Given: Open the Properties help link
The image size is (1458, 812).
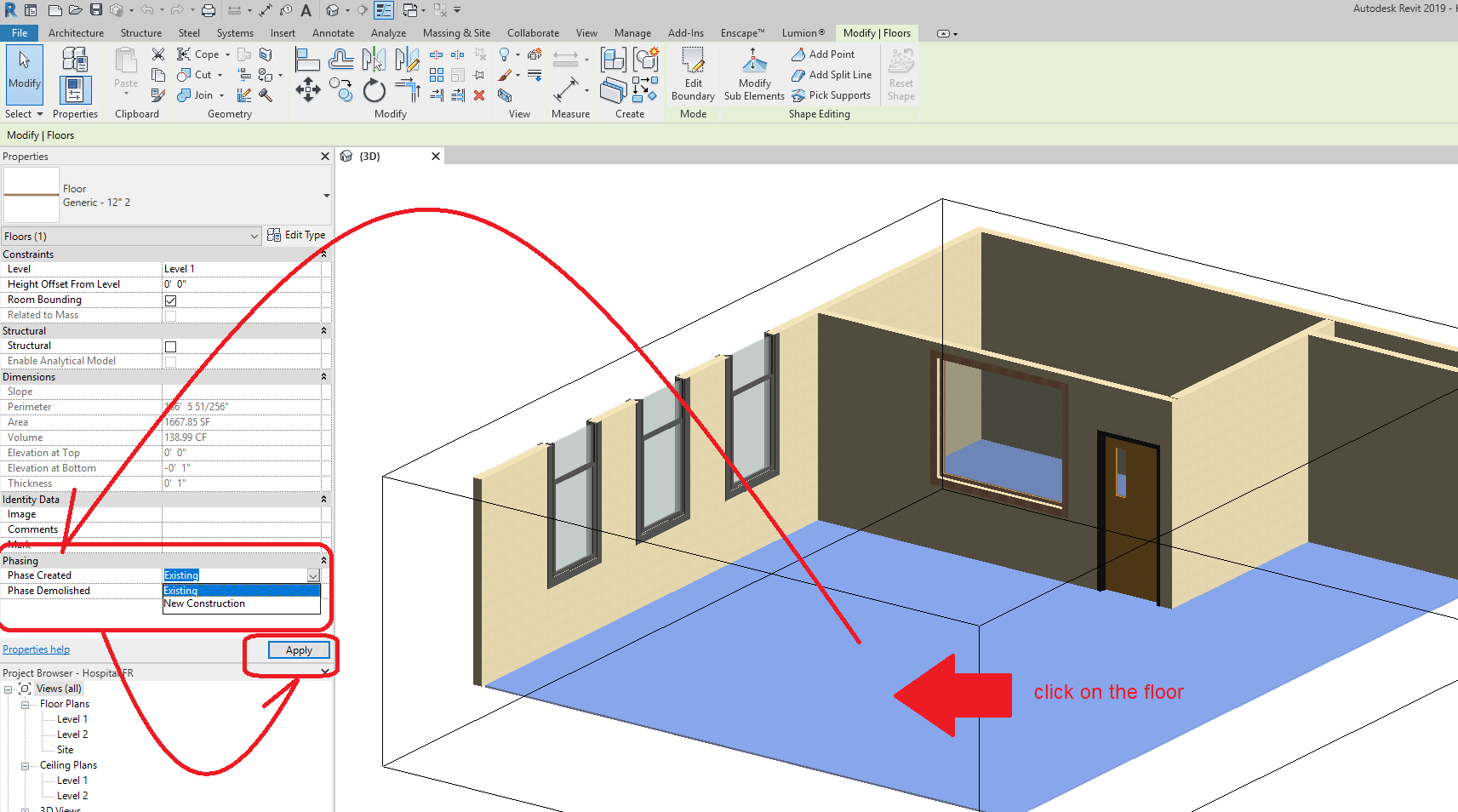Looking at the screenshot, I should click(36, 649).
